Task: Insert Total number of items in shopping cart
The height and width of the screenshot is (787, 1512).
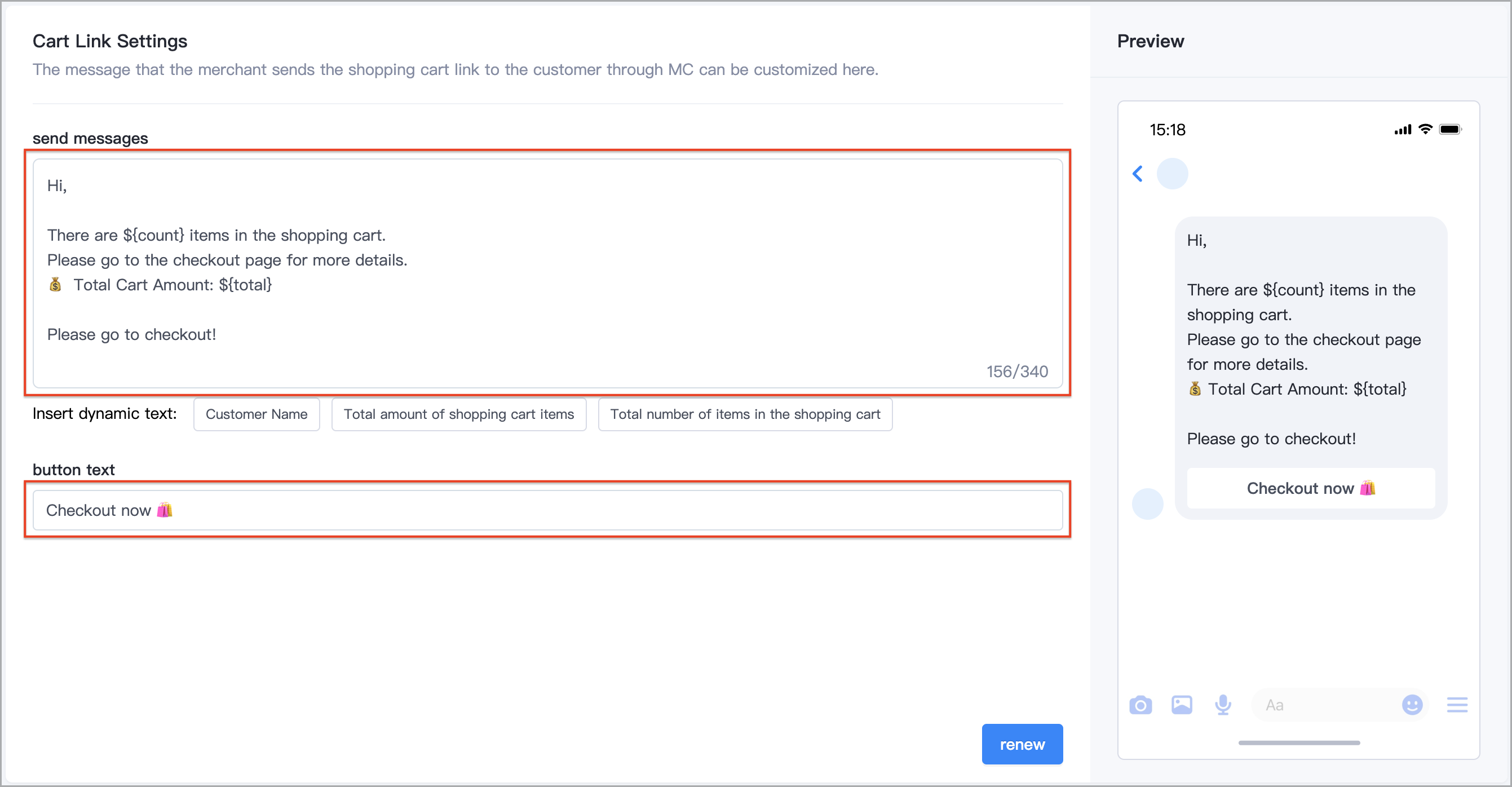Action: click(x=745, y=414)
